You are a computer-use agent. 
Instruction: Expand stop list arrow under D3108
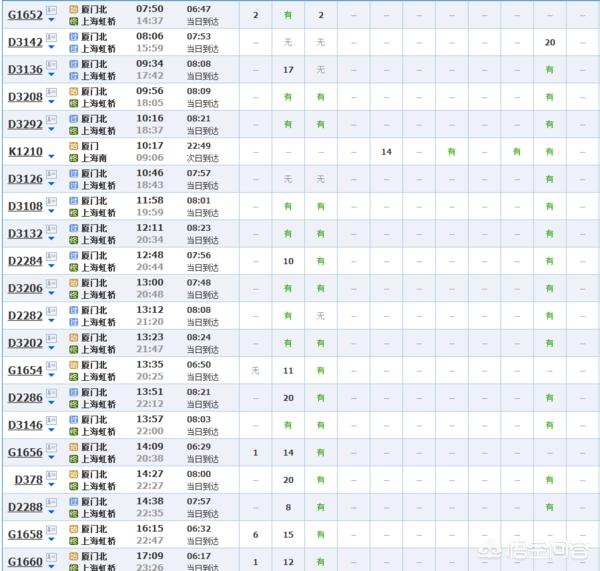[51, 211]
